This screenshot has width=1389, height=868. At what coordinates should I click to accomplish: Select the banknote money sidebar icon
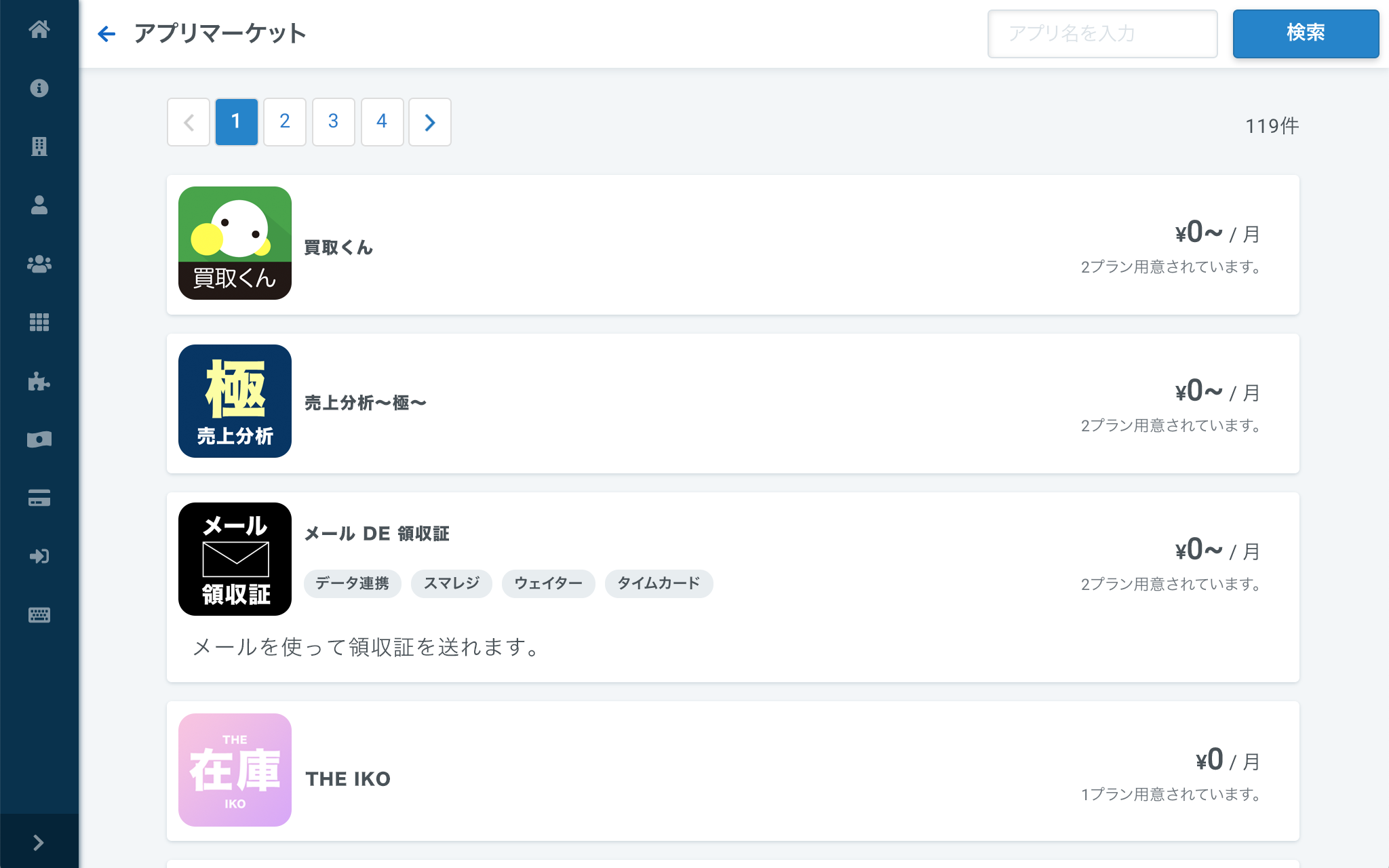pos(39,439)
